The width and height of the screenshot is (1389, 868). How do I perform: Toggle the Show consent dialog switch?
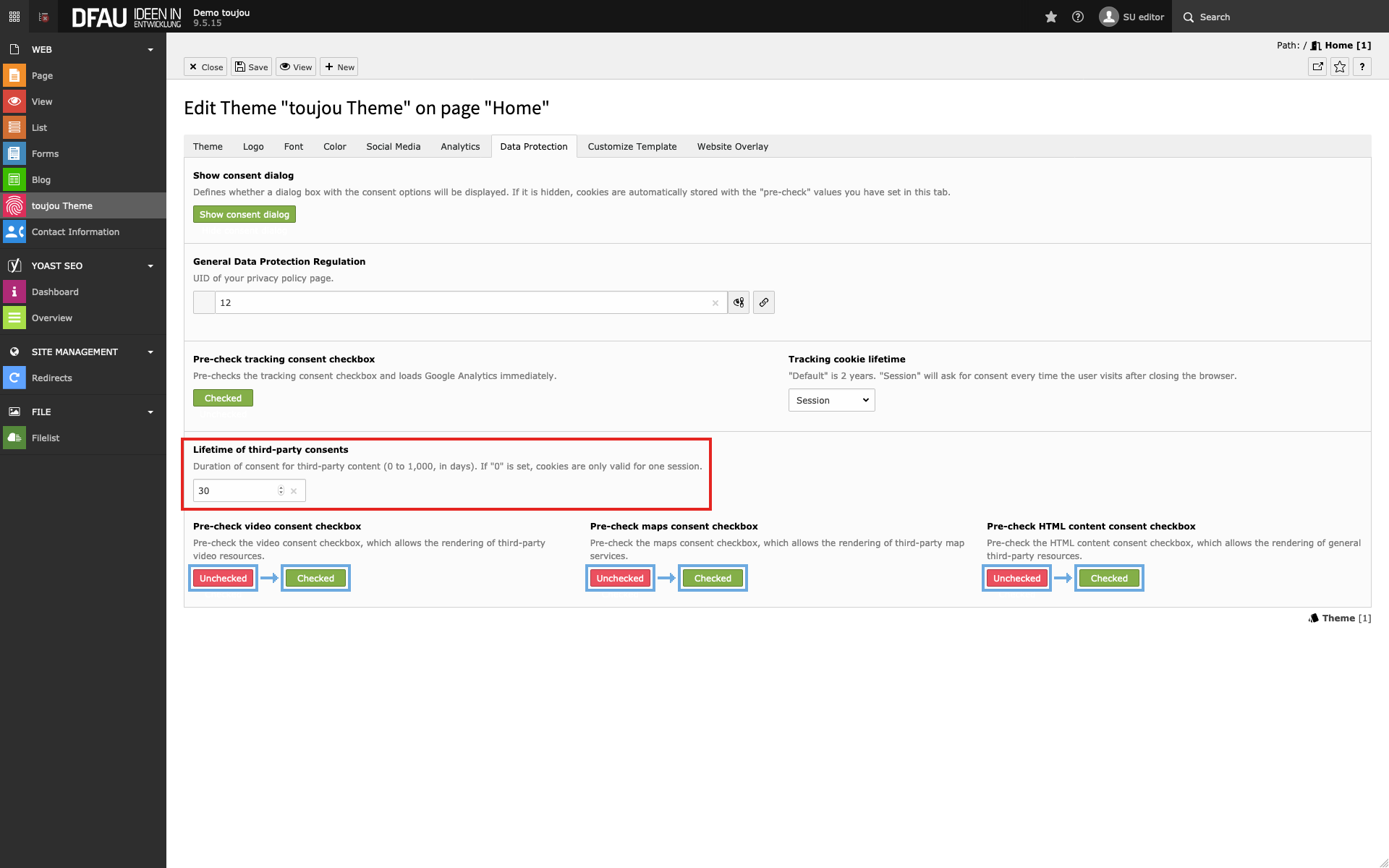coord(244,214)
